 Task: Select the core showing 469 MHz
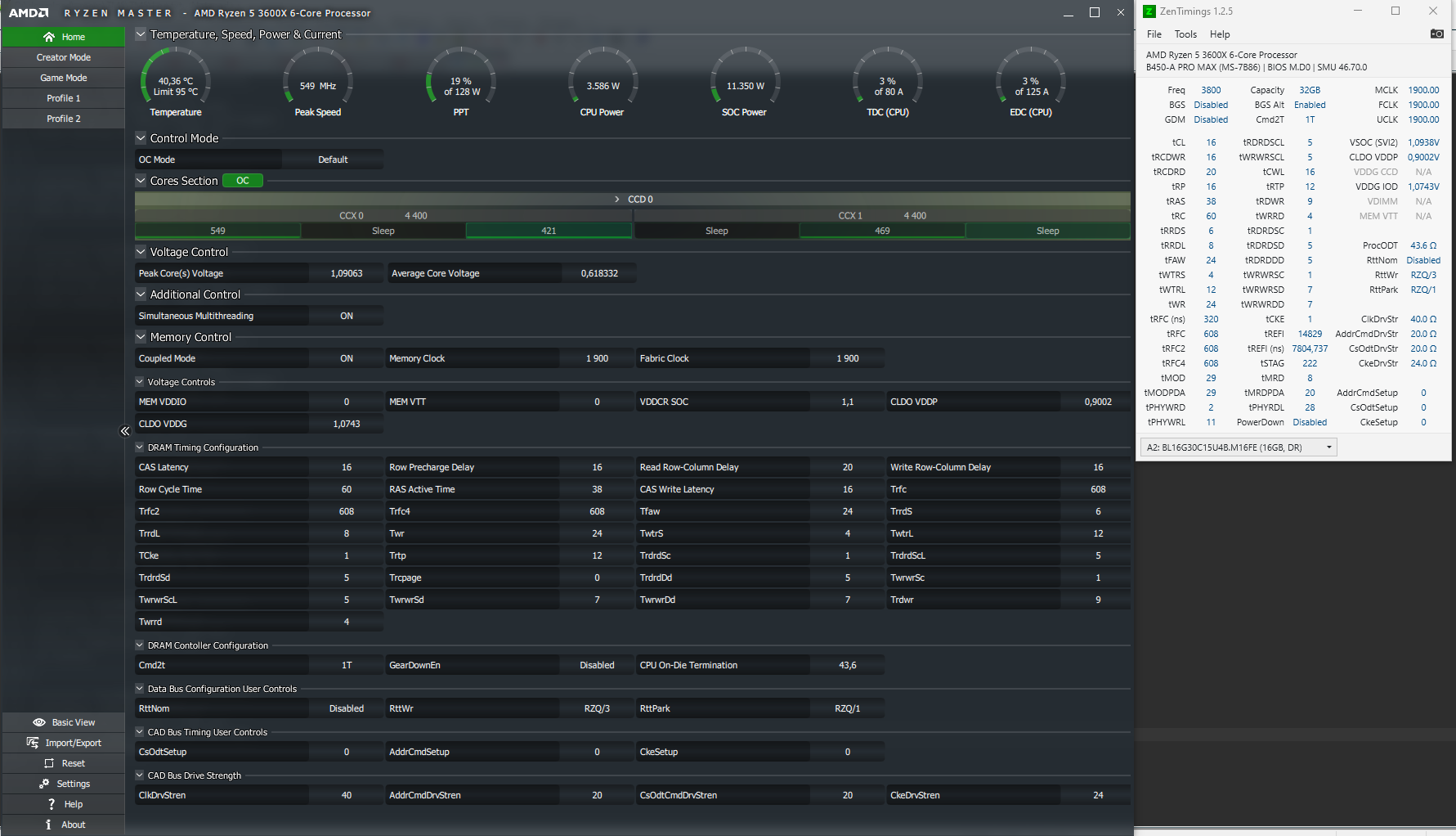[882, 231]
